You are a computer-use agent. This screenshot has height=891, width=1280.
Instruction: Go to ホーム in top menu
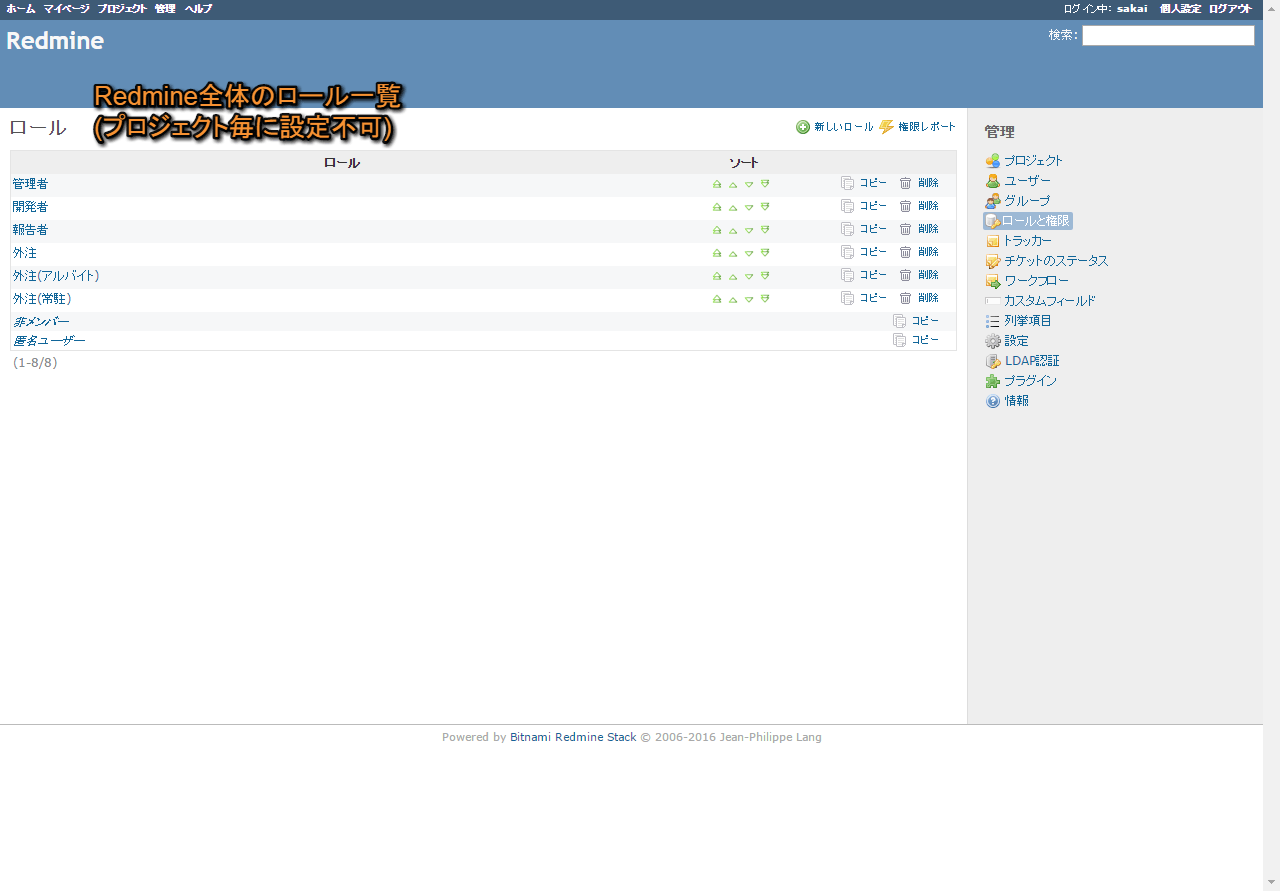(x=21, y=8)
